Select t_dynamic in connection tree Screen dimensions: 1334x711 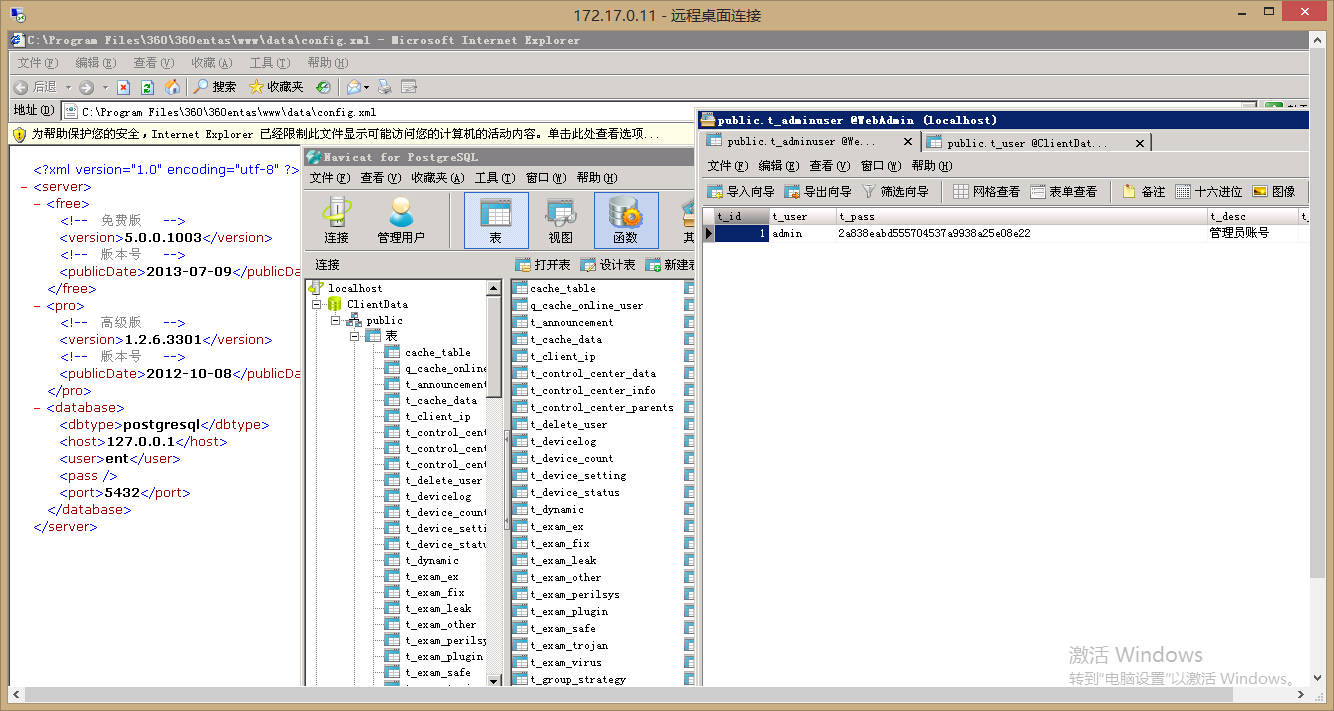[432, 560]
